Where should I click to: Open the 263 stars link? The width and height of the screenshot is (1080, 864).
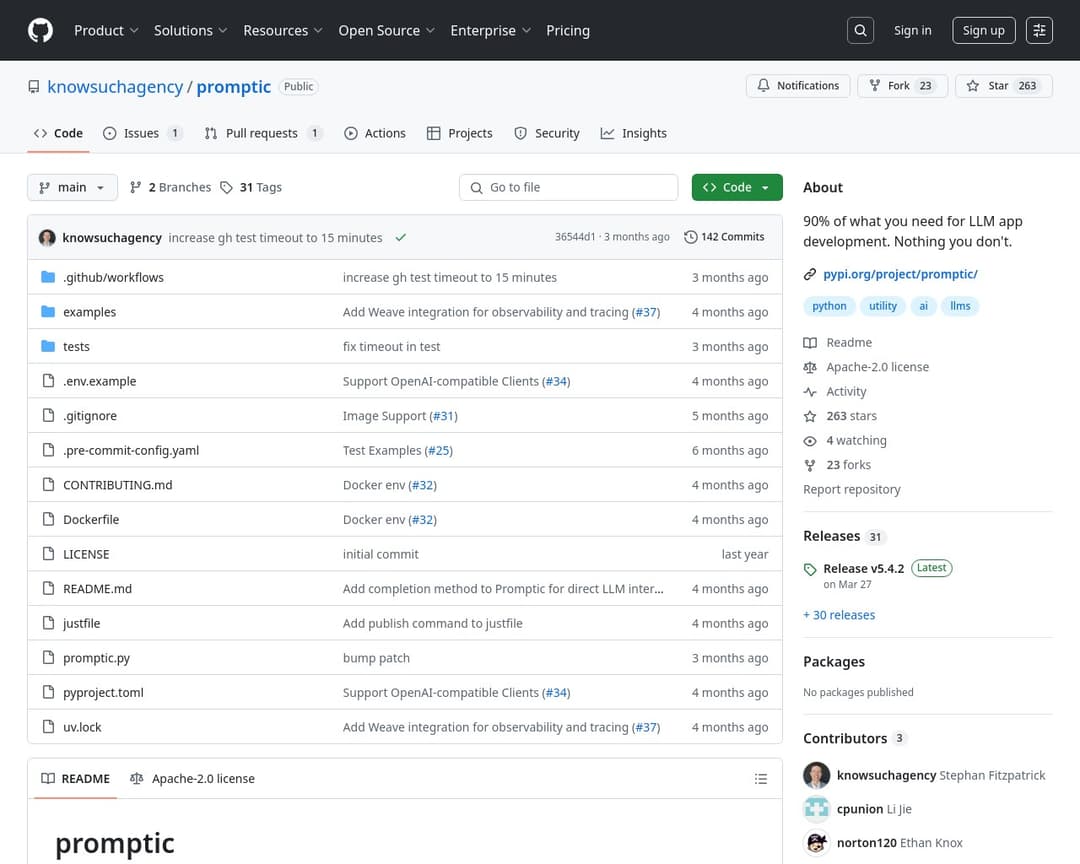(x=851, y=416)
